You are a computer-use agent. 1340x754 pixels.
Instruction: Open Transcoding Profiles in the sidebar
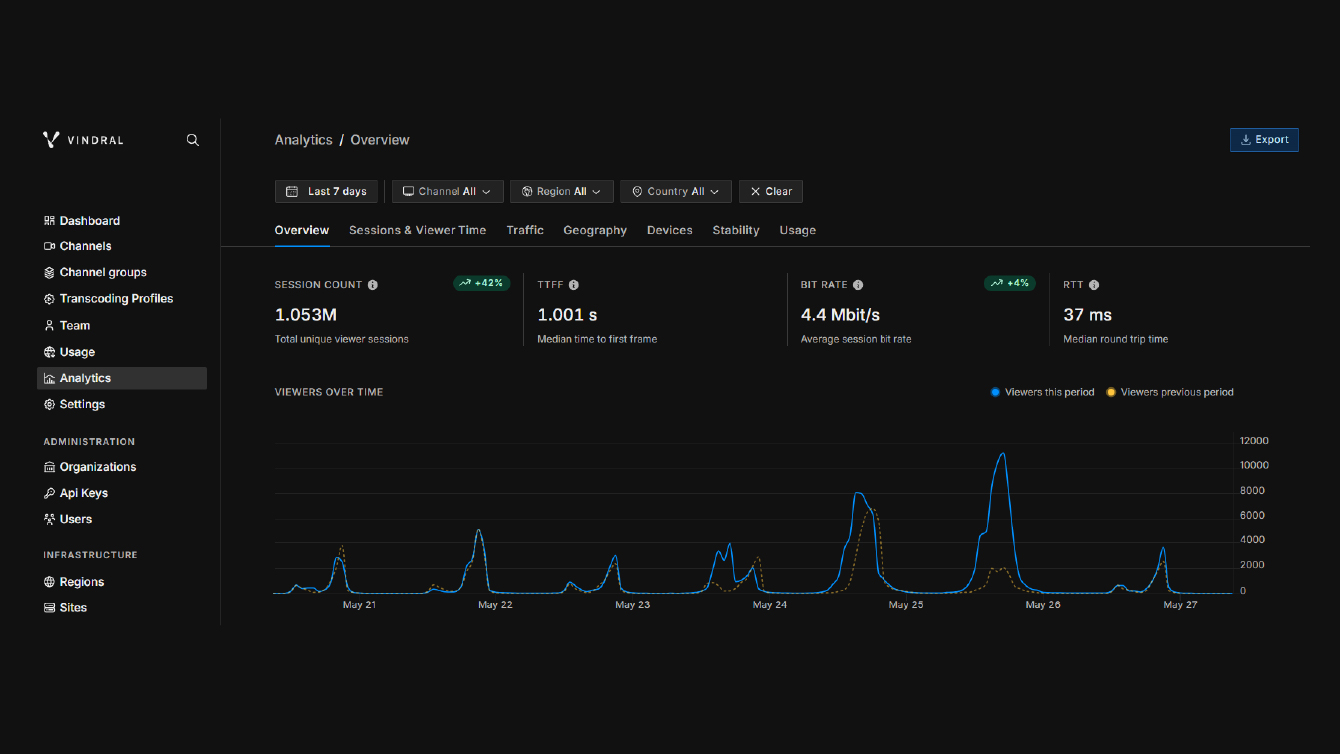pyautogui.click(x=116, y=299)
